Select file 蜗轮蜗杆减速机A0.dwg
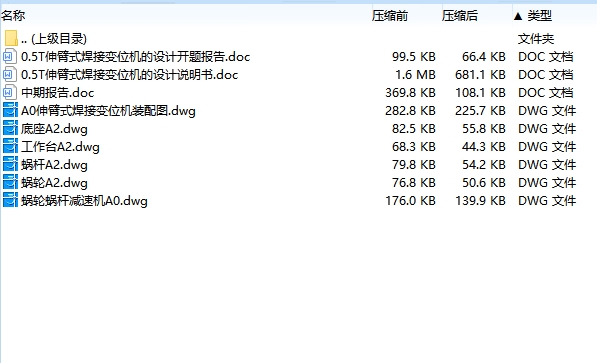Image resolution: width=597 pixels, height=363 pixels. [84, 200]
